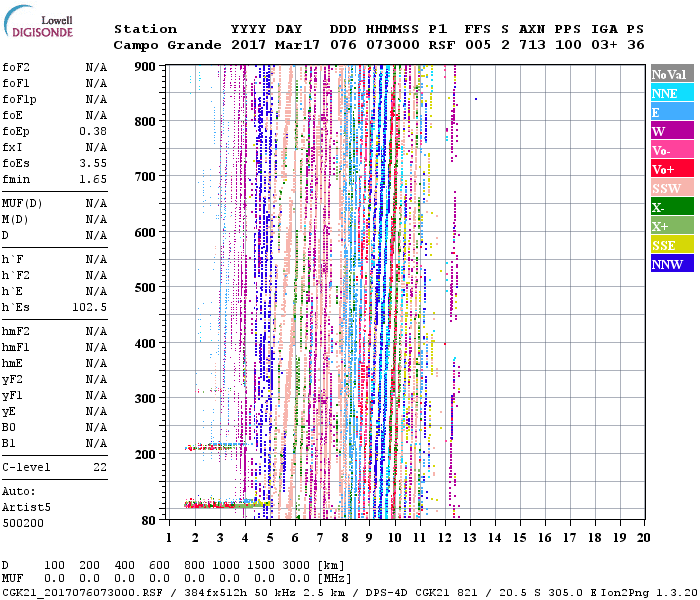Click the Lowell Digisonde logo
The height and width of the screenshot is (600, 700).
point(38,22)
